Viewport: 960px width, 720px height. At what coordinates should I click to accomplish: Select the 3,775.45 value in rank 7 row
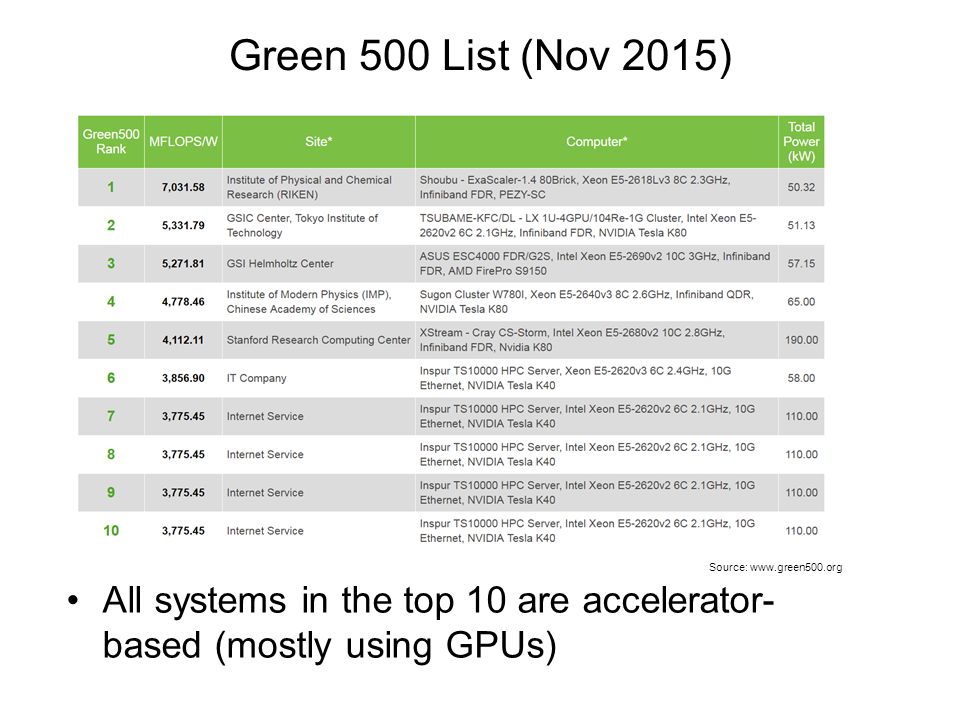[183, 416]
